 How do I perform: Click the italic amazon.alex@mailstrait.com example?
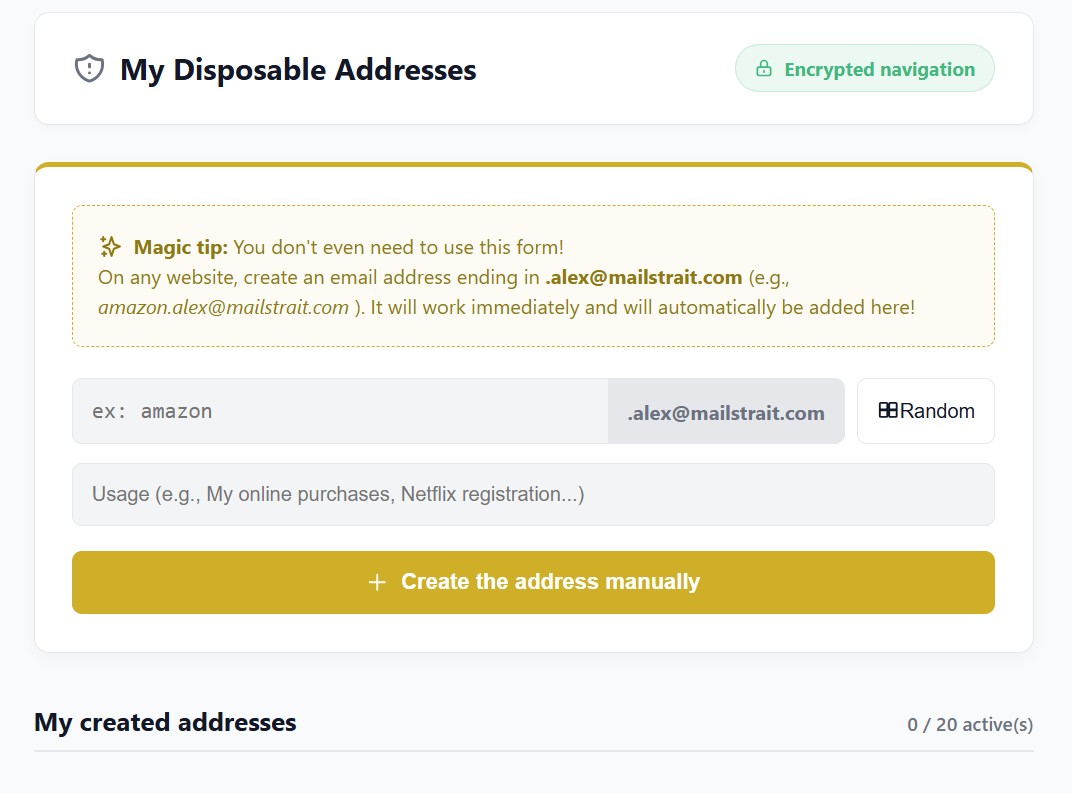coord(224,308)
